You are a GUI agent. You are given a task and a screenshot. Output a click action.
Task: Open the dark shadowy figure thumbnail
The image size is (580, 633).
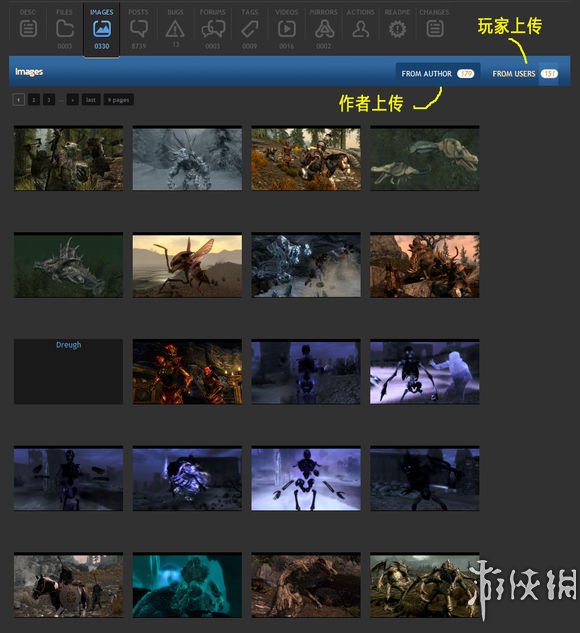point(425,479)
